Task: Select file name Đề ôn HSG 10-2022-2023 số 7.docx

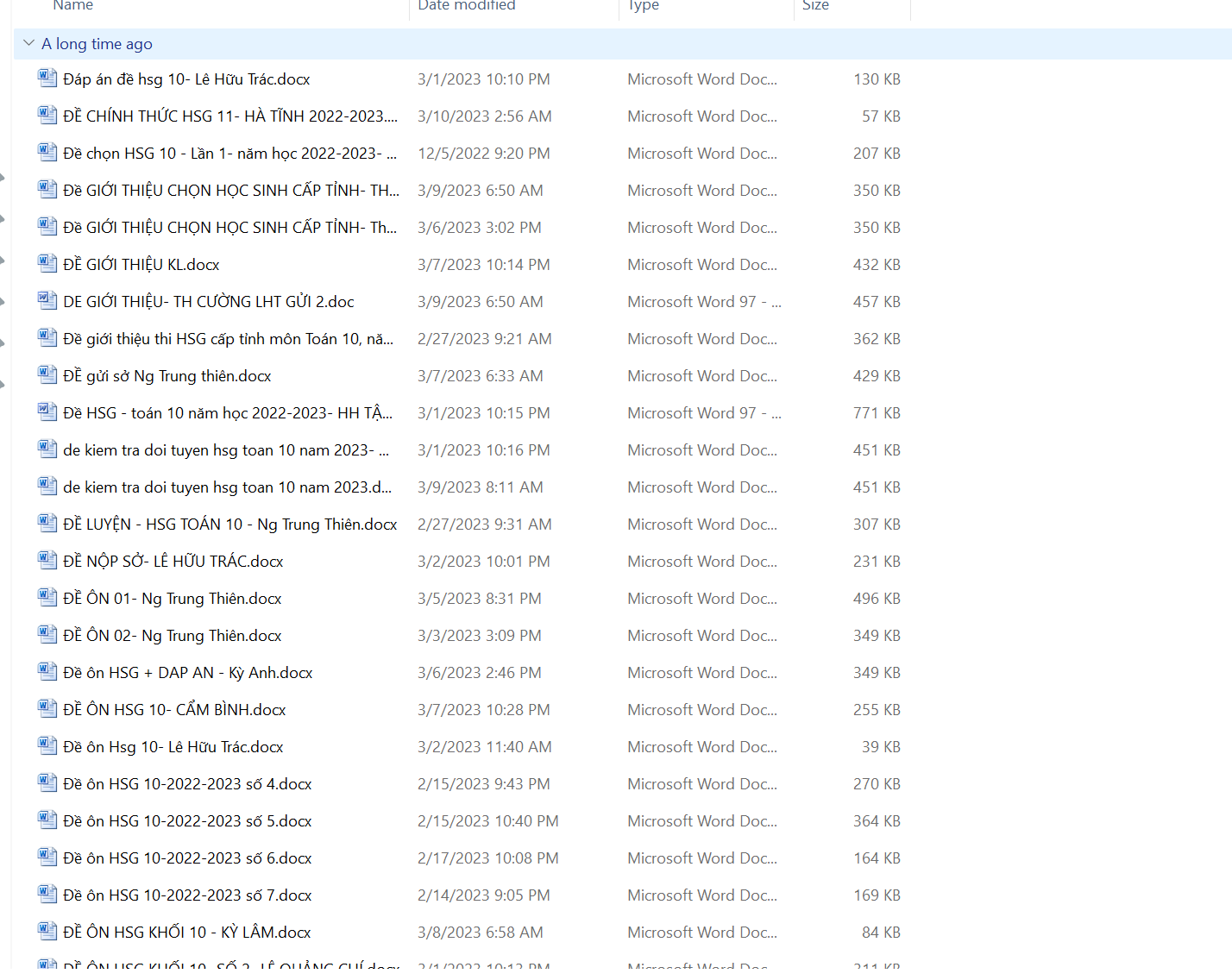Action: point(187,895)
